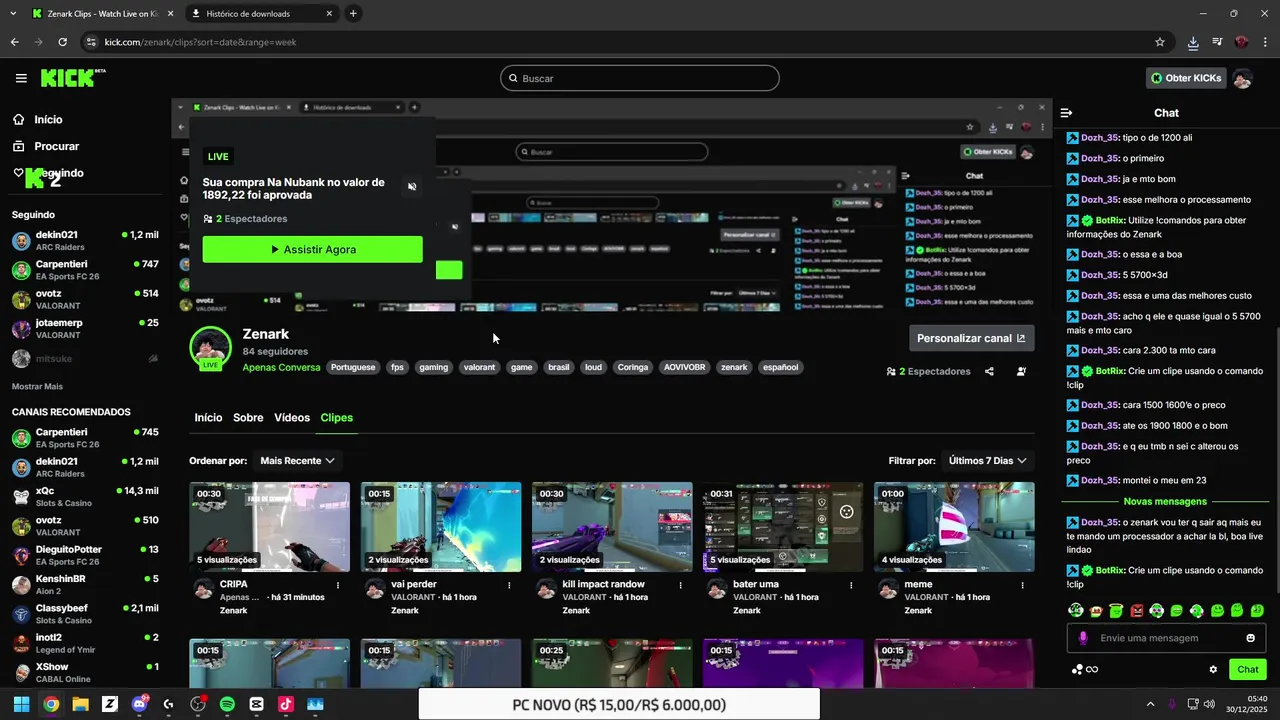
Task: Open the valorant tag
Action: point(479,367)
